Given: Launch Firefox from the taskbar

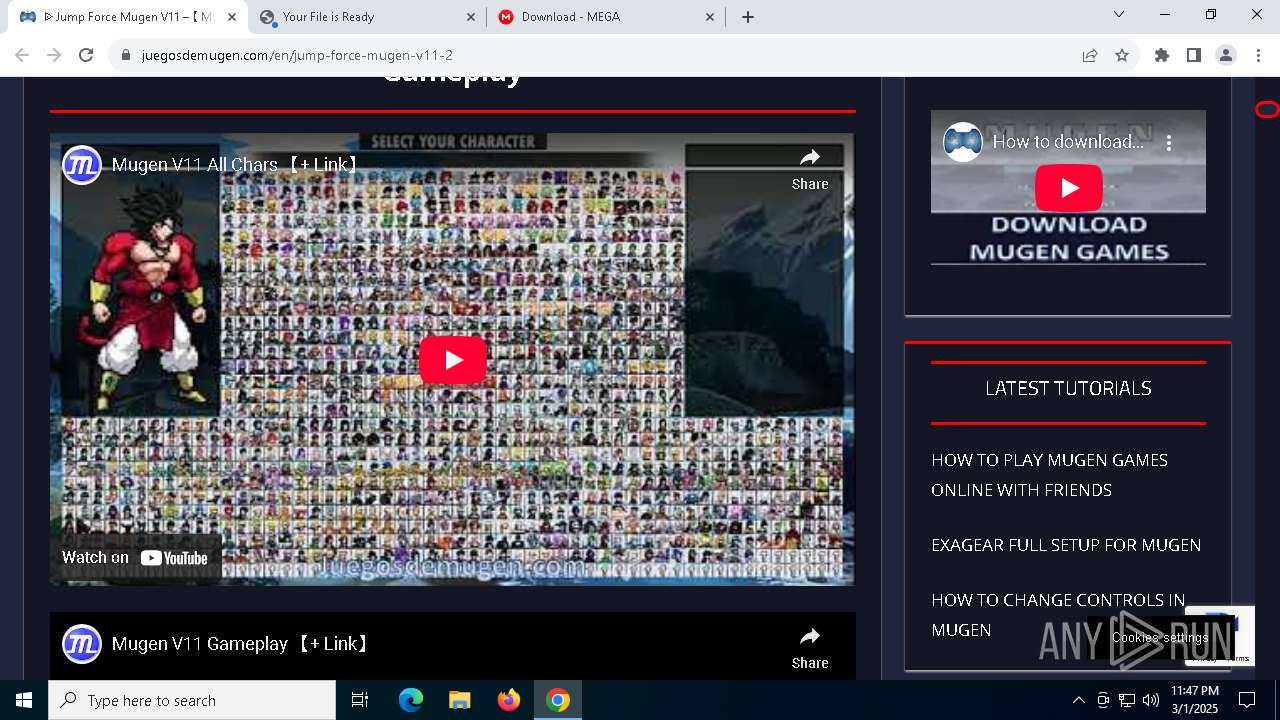Looking at the screenshot, I should [509, 700].
